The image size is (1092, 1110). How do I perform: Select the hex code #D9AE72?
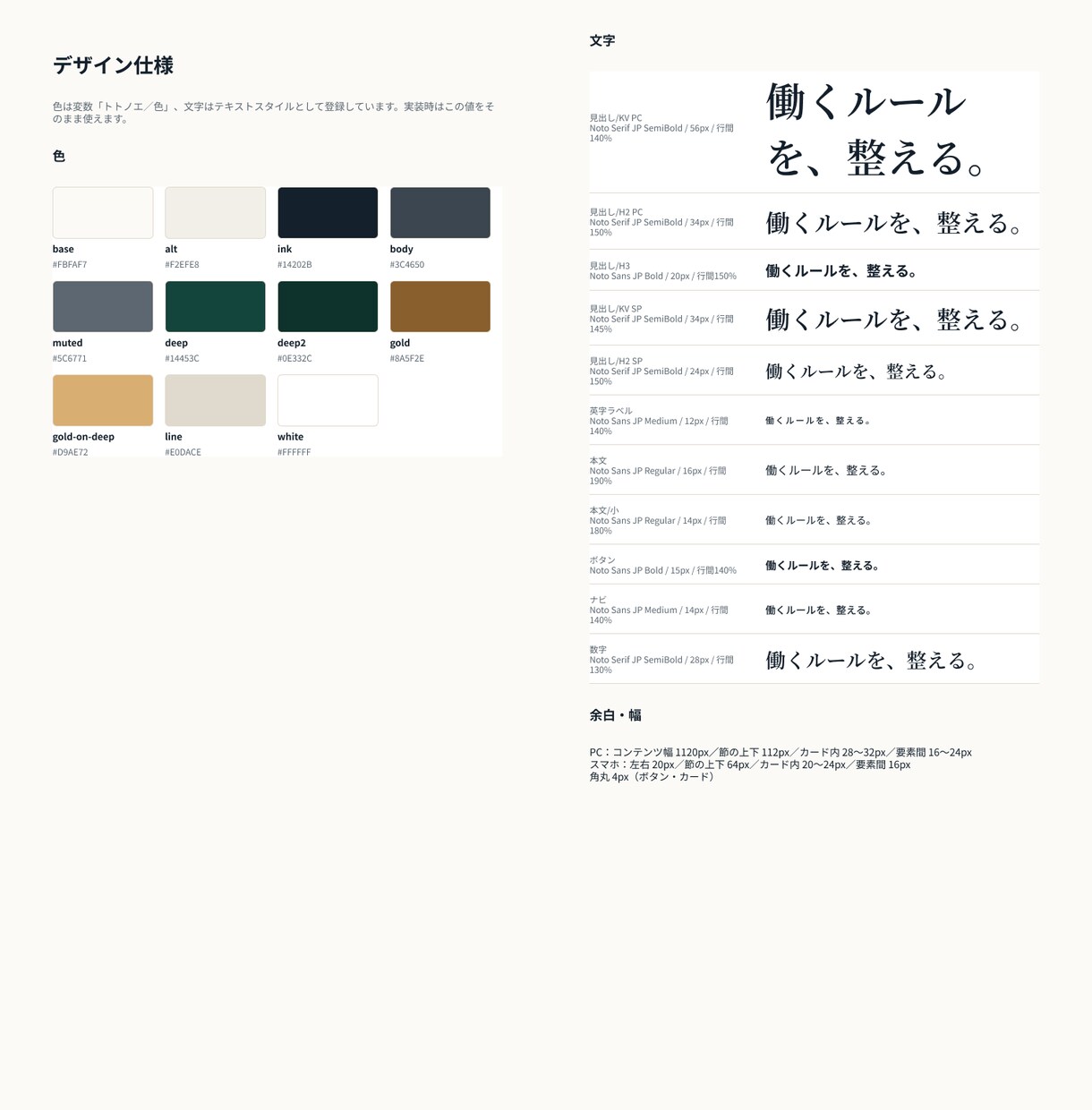point(71,452)
